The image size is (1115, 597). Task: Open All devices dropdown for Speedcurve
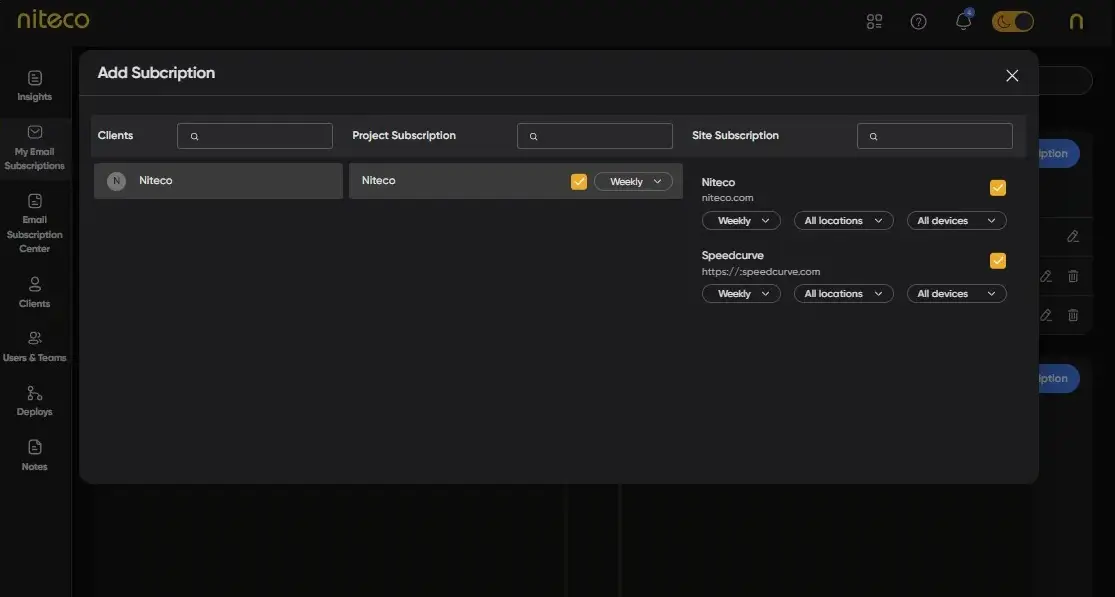pos(956,294)
